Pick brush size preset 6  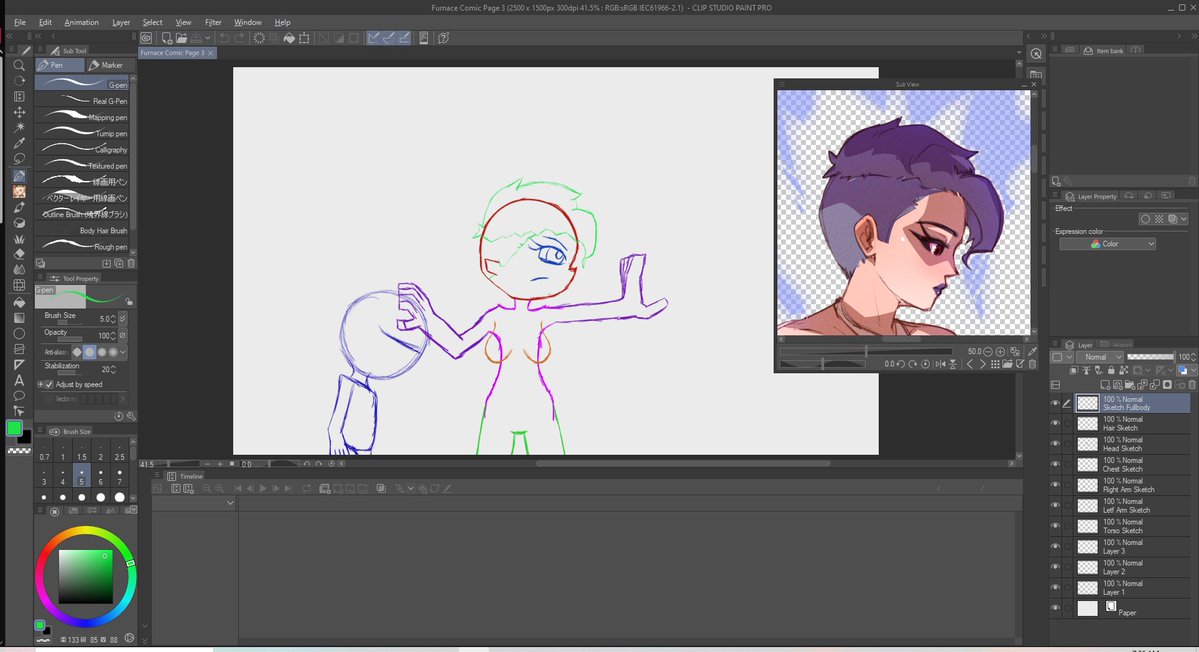(x=100, y=476)
